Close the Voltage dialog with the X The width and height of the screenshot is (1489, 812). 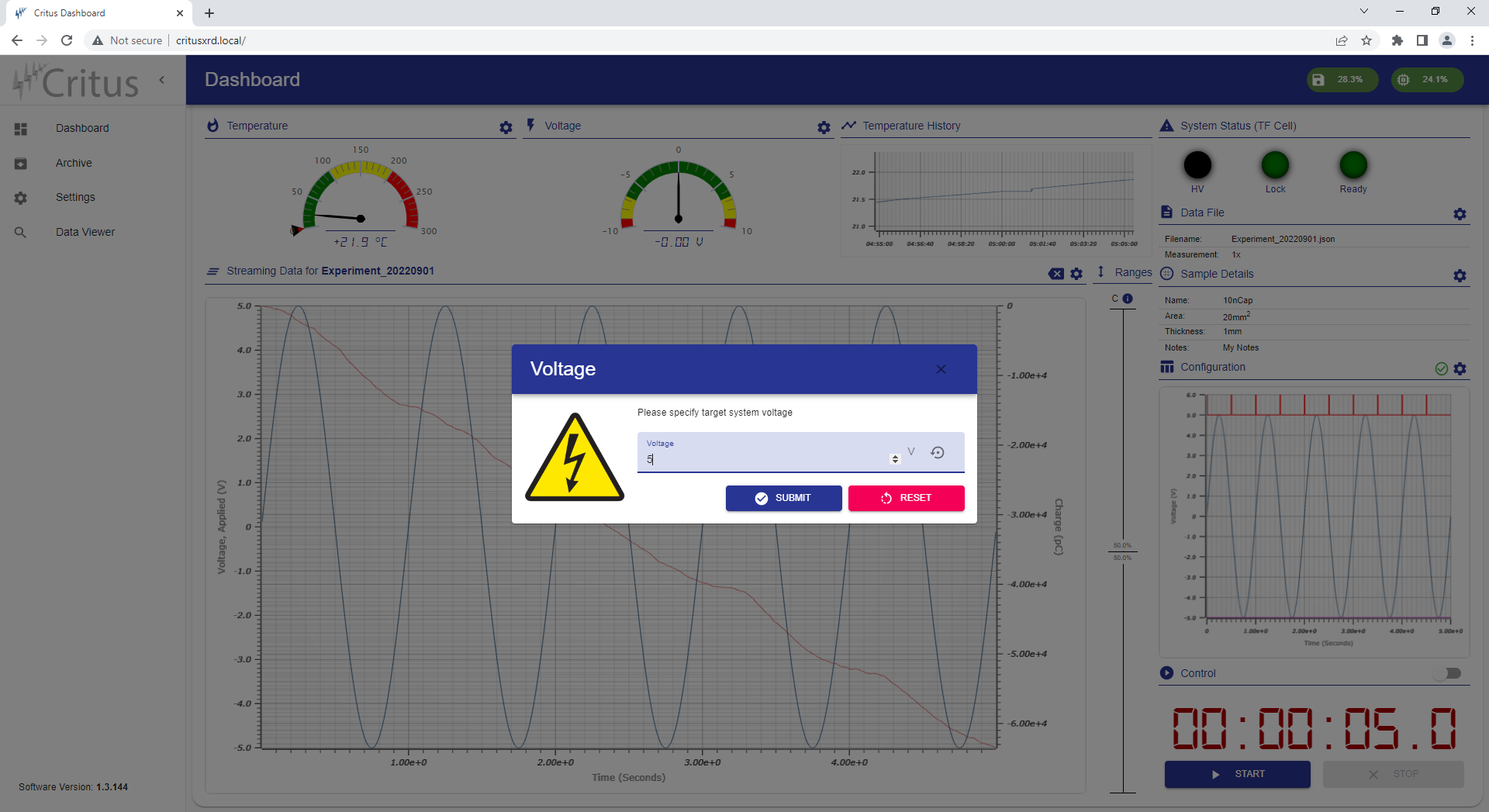point(941,369)
